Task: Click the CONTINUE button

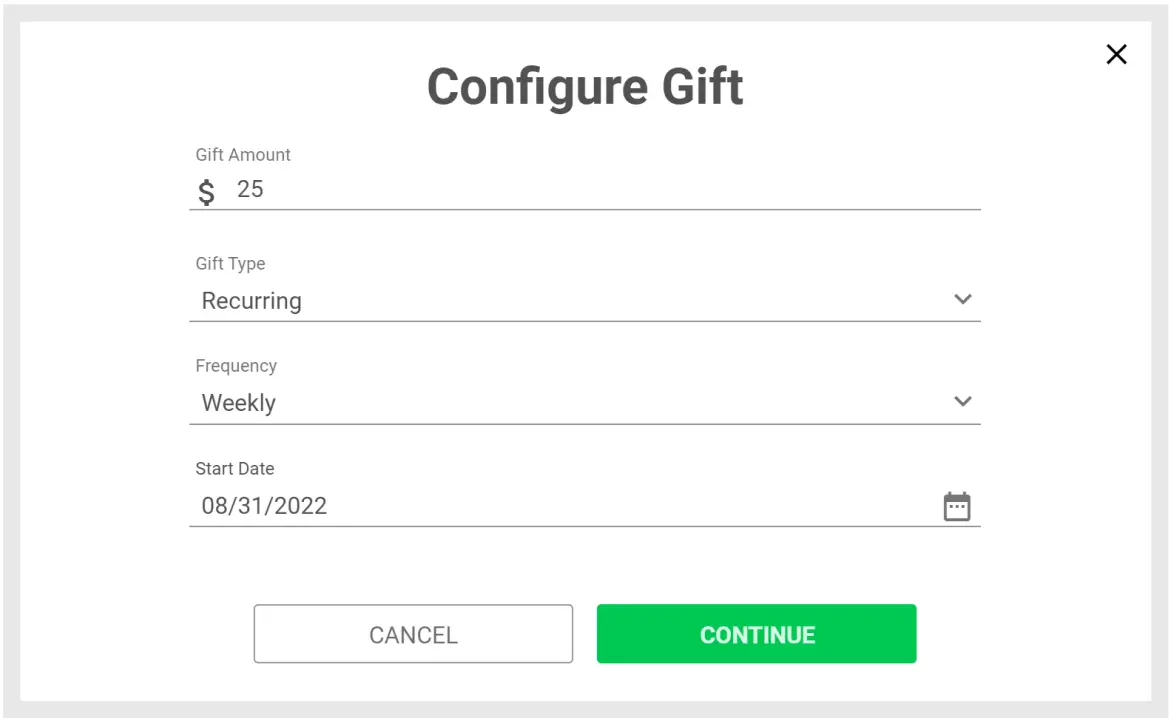Action: pos(756,634)
